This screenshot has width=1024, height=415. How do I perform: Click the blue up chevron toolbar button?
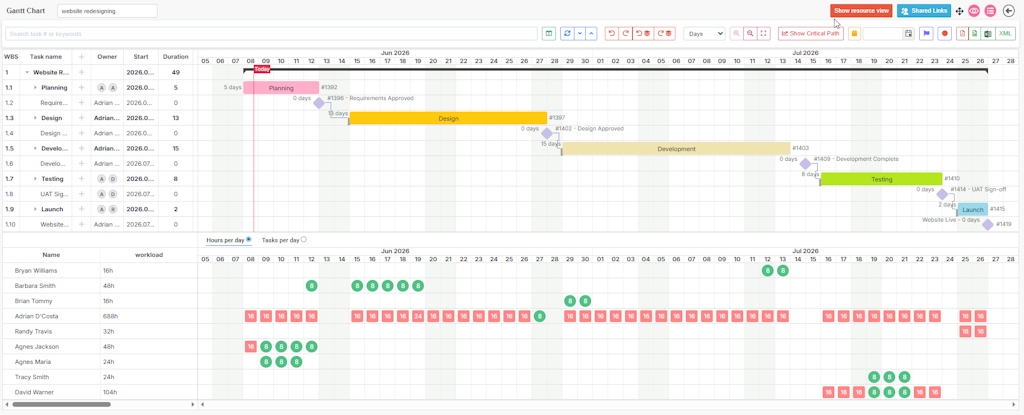point(592,33)
